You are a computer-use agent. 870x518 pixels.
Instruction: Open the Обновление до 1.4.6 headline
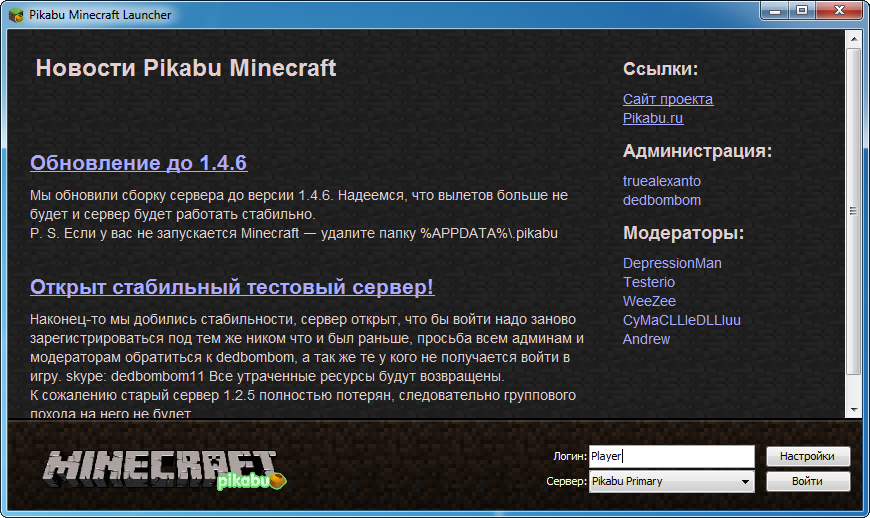138,163
